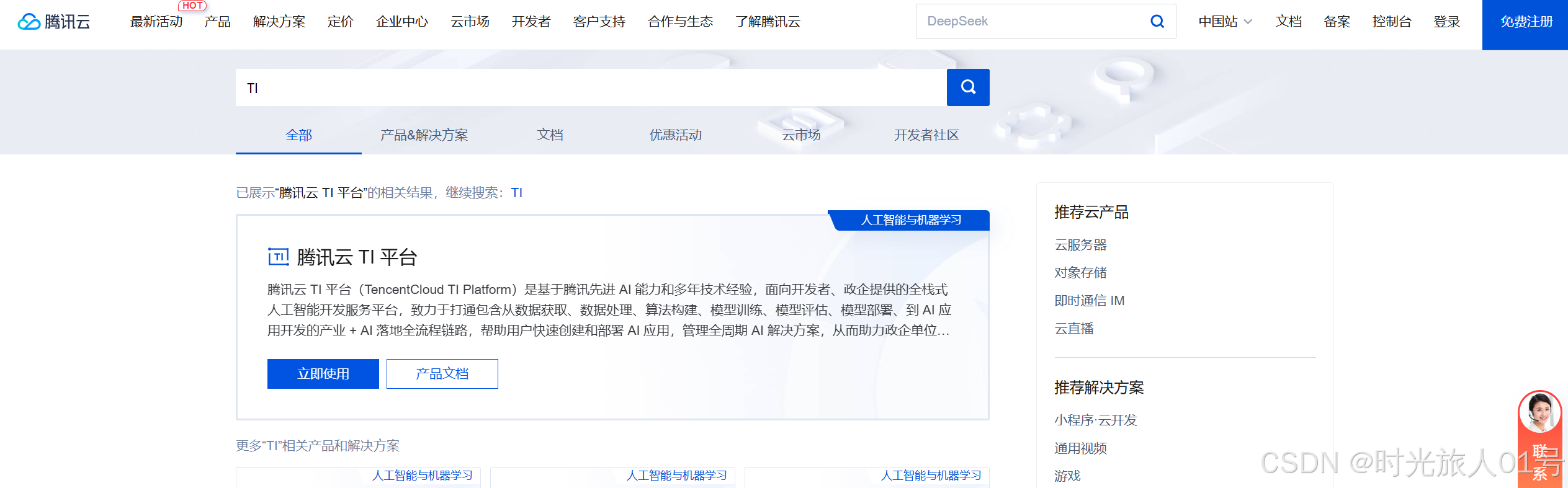Open the 最新活动 menu
This screenshot has height=488, width=1568.
pyautogui.click(x=156, y=22)
